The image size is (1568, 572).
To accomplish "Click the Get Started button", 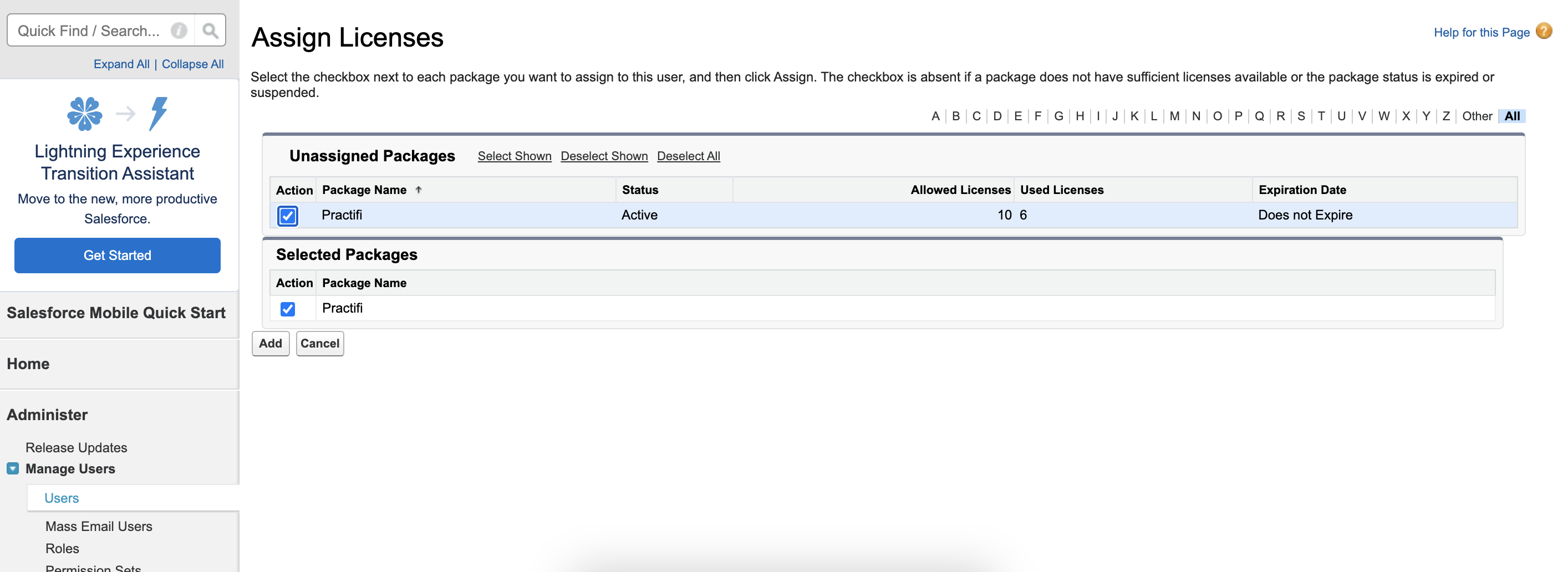I will pyautogui.click(x=118, y=256).
